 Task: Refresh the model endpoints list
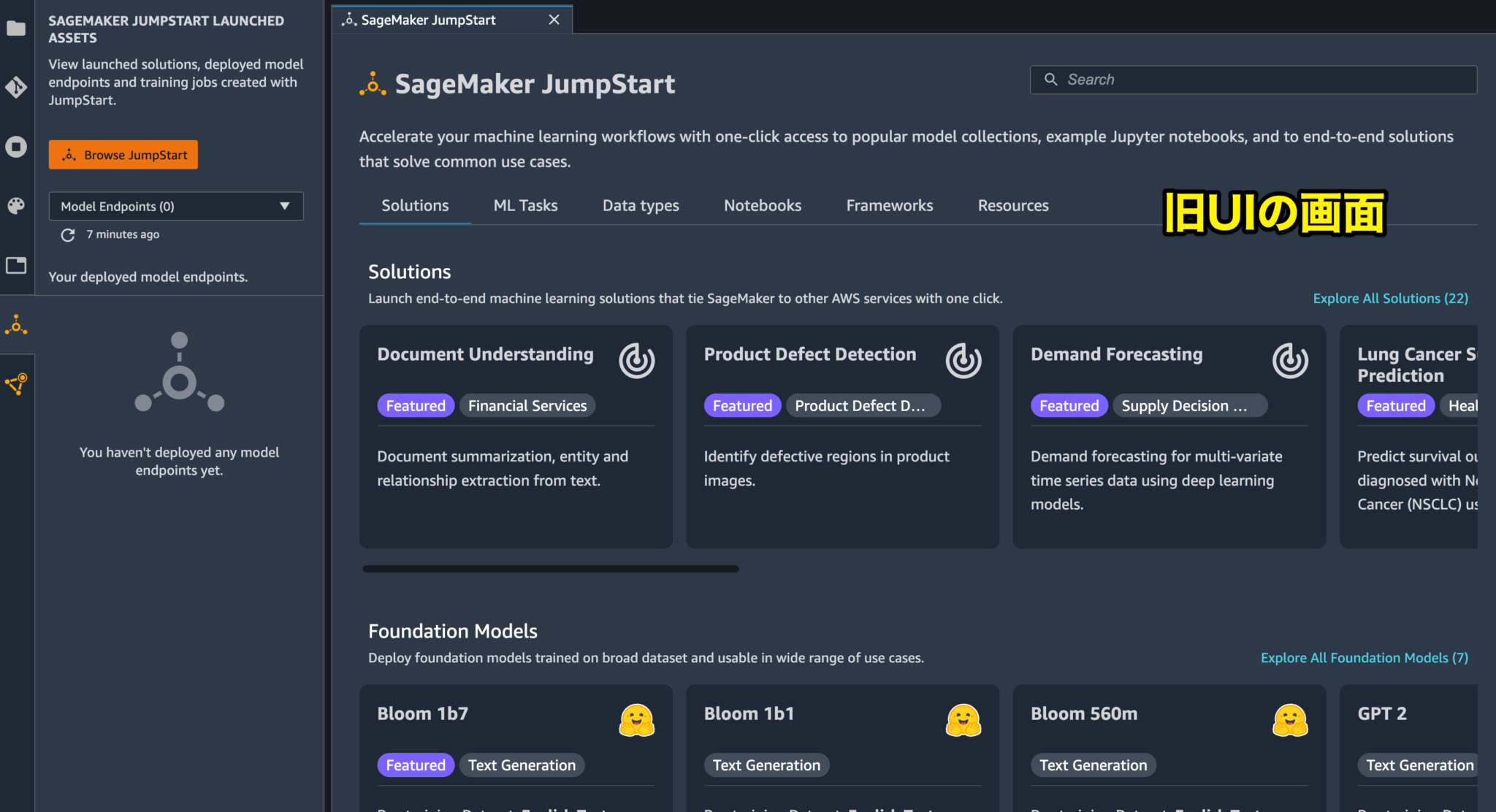click(x=68, y=234)
